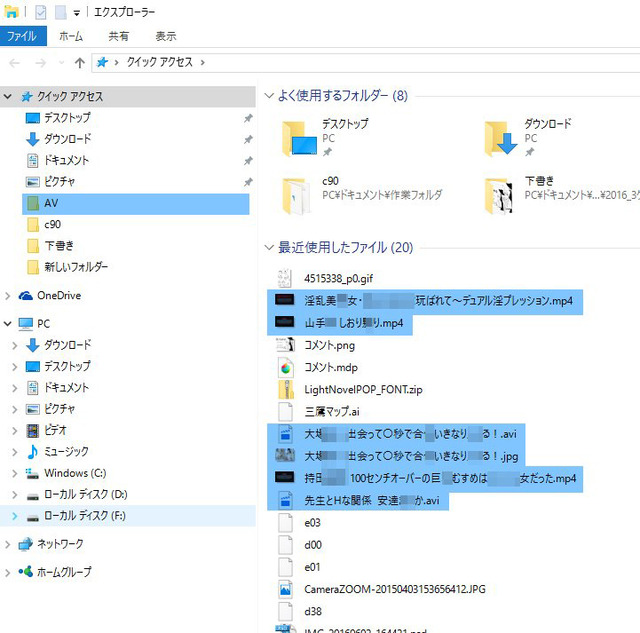Collapse the クイック アクセス tree node
Viewport: 640px width, 633px height.
(8, 96)
